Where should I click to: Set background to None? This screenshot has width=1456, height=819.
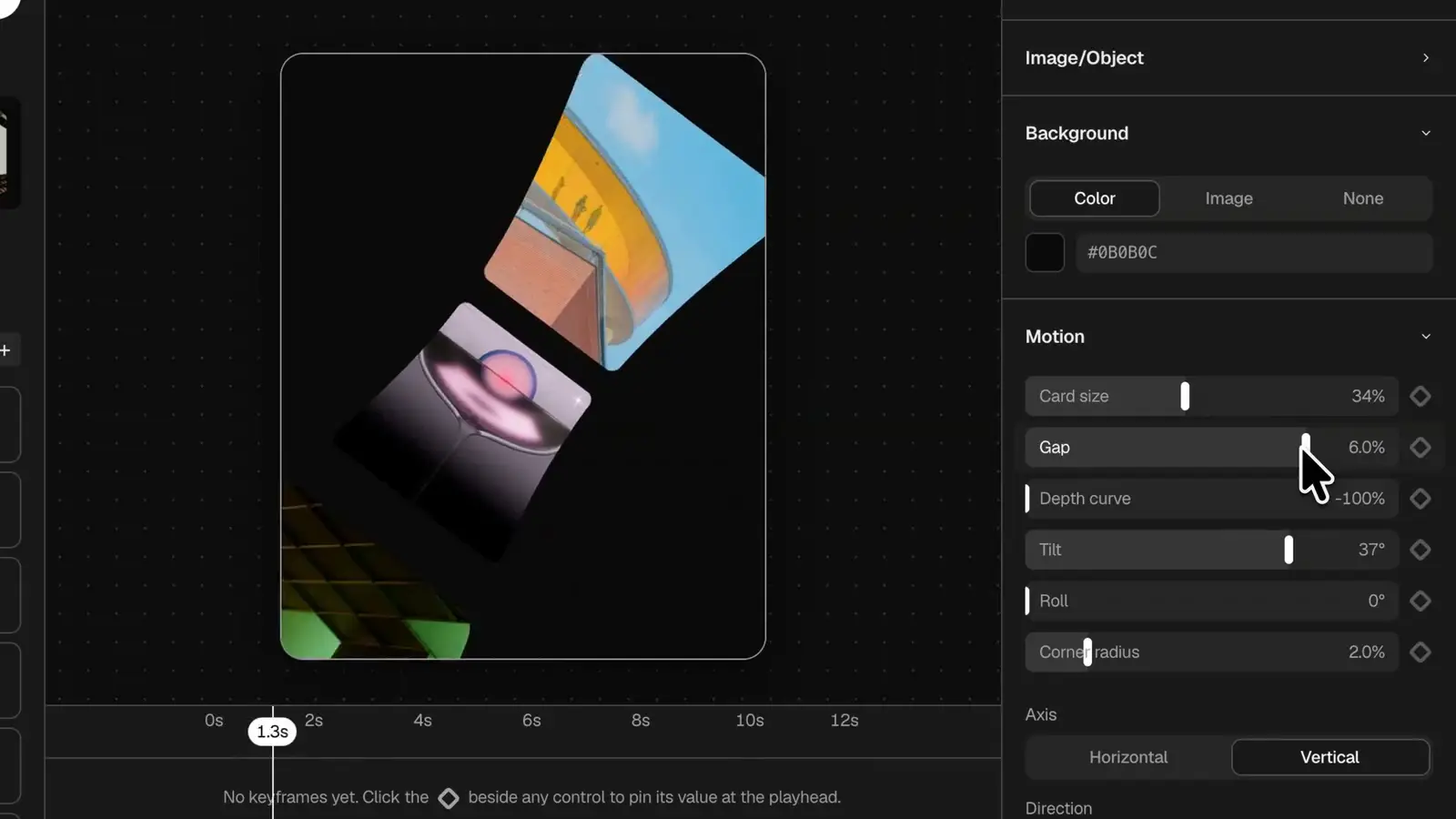coord(1362,198)
